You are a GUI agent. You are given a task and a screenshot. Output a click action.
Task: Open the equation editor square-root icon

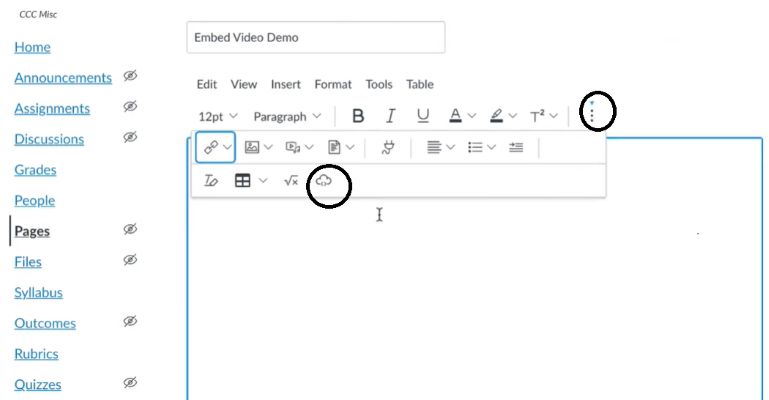point(291,181)
